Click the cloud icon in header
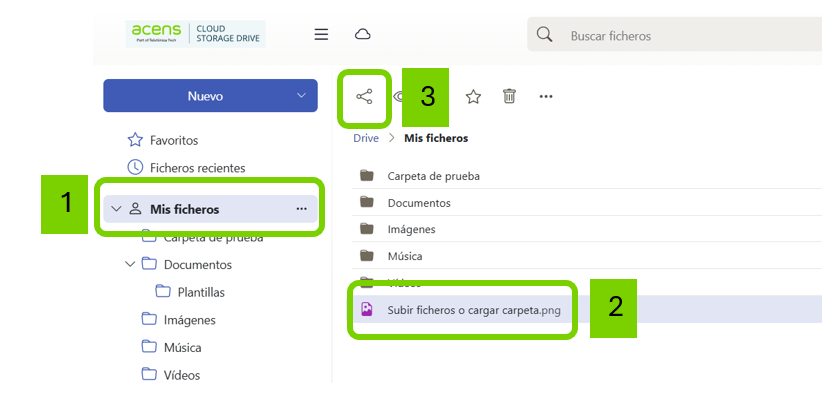 point(363,35)
